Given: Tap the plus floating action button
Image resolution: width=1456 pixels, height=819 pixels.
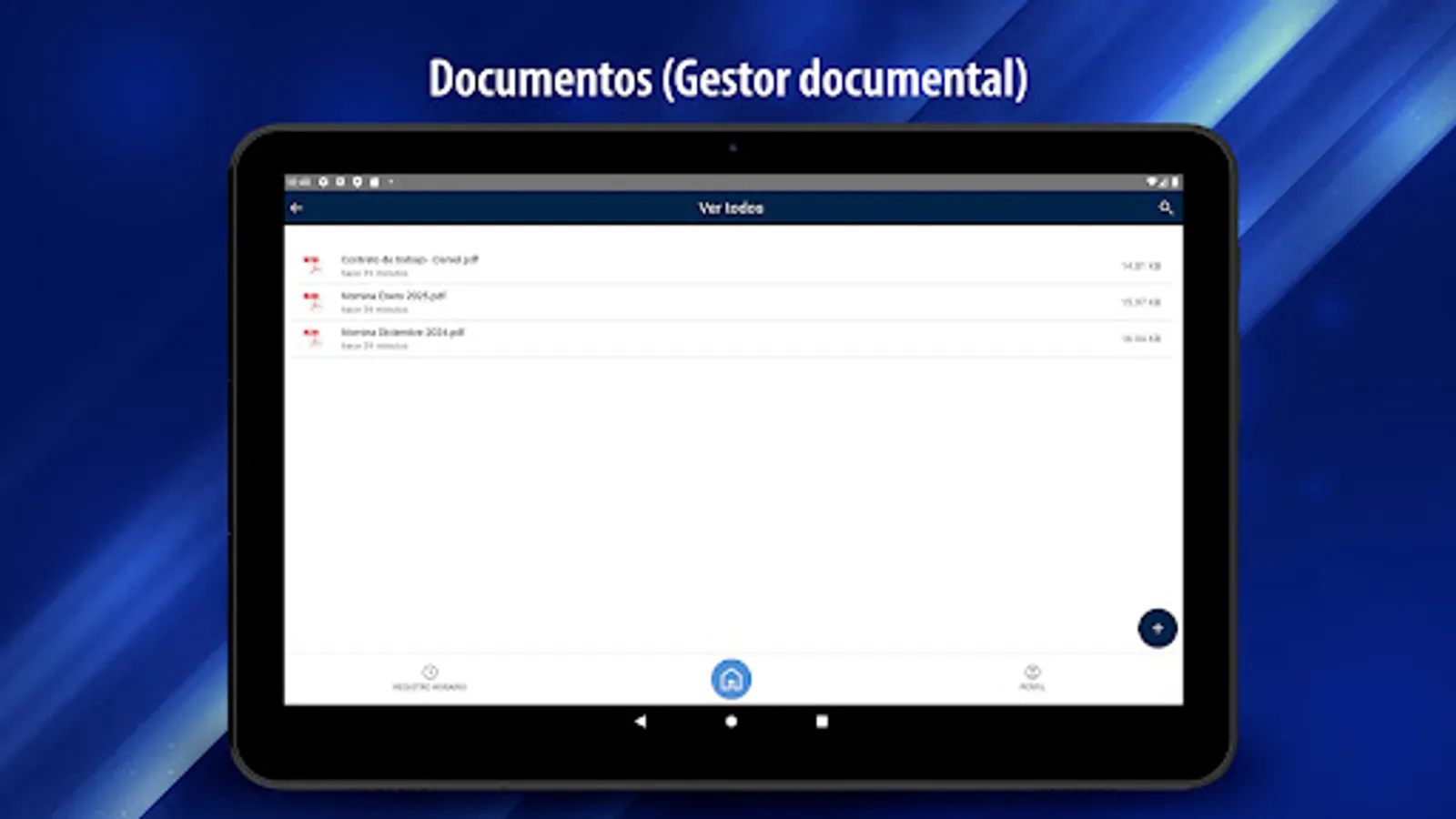Looking at the screenshot, I should [x=1158, y=628].
